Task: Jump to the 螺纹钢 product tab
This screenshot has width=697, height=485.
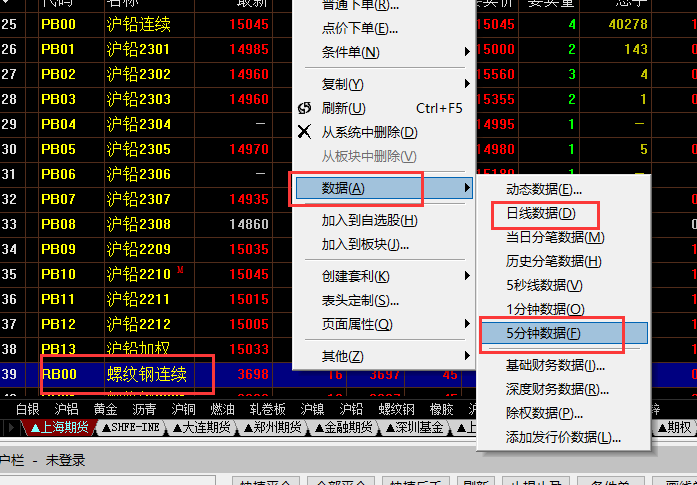Action: click(x=397, y=409)
